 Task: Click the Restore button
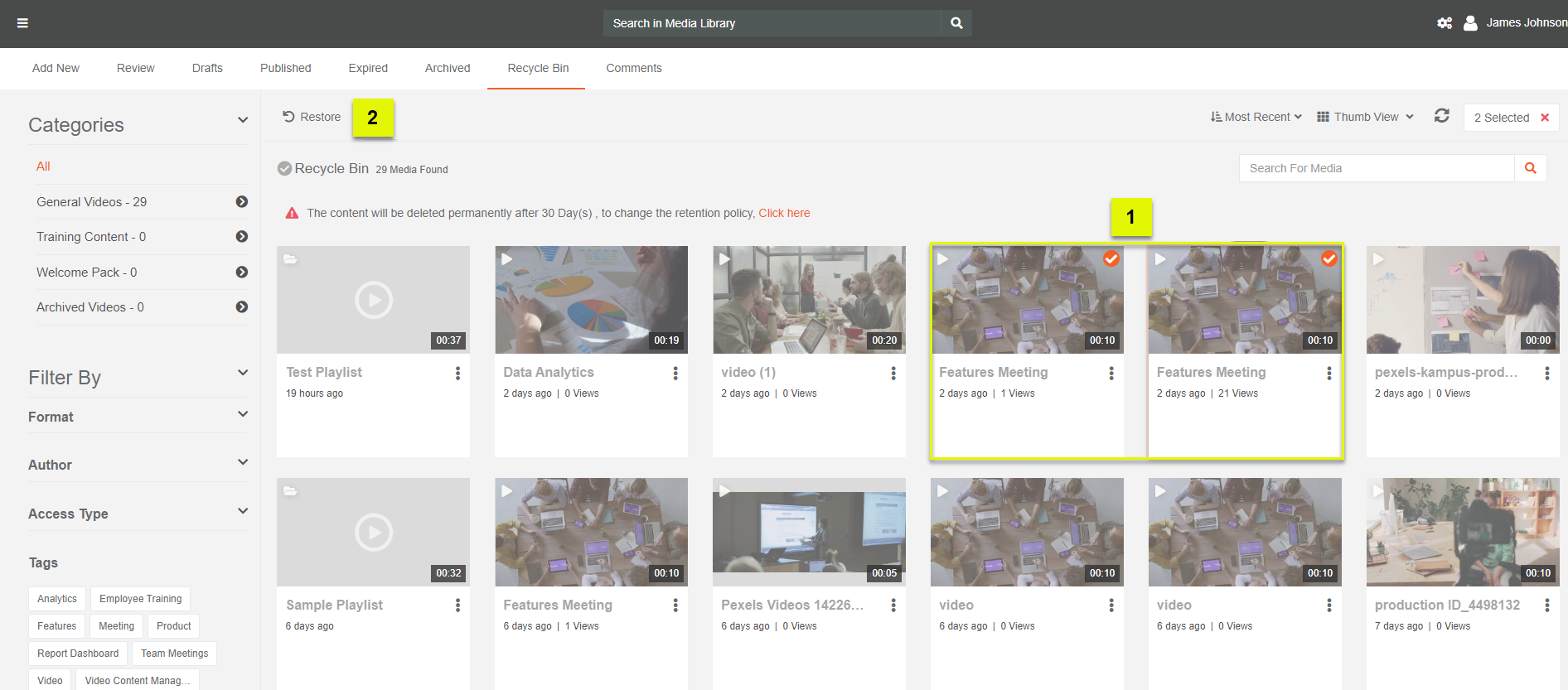click(x=312, y=117)
